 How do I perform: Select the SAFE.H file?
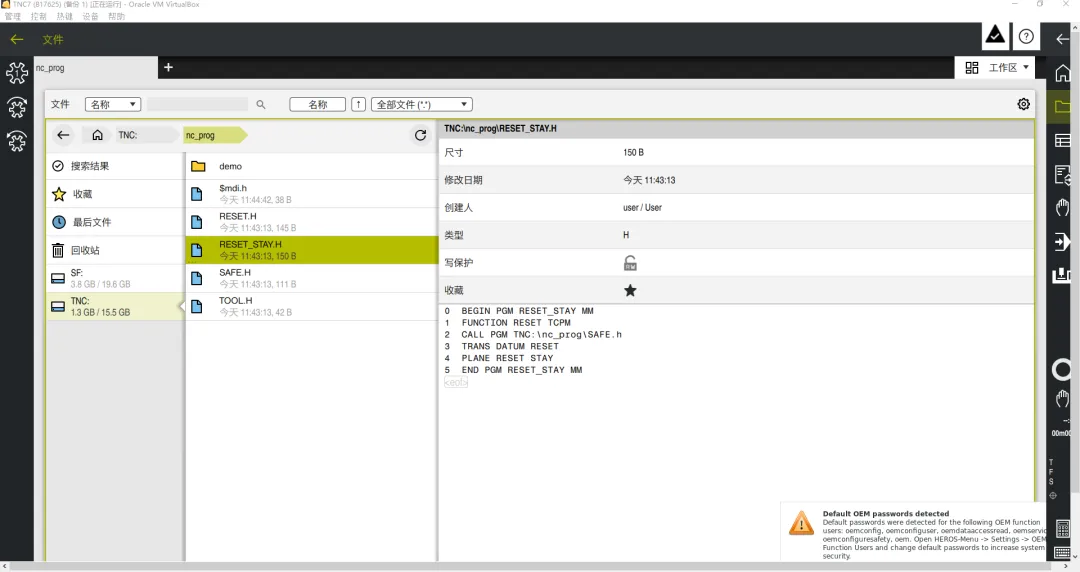[311, 278]
